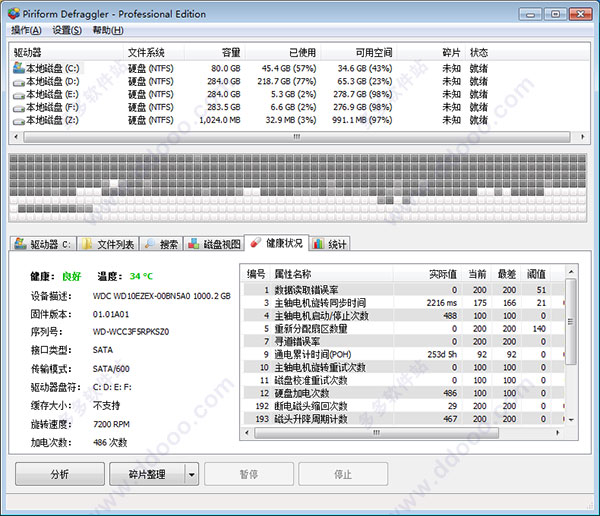
Task: Click the serial number WD-WCC3F5RPKSZ0
Action: 131,331
